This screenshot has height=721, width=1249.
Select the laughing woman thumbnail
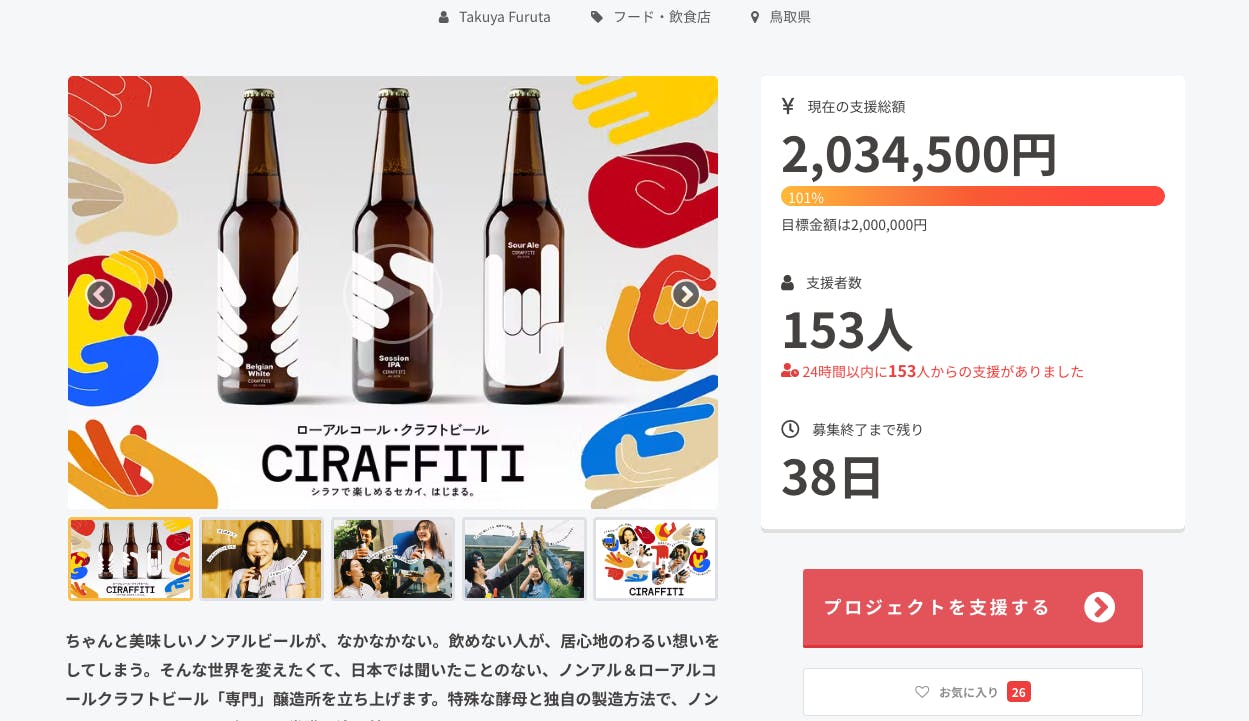pos(261,559)
